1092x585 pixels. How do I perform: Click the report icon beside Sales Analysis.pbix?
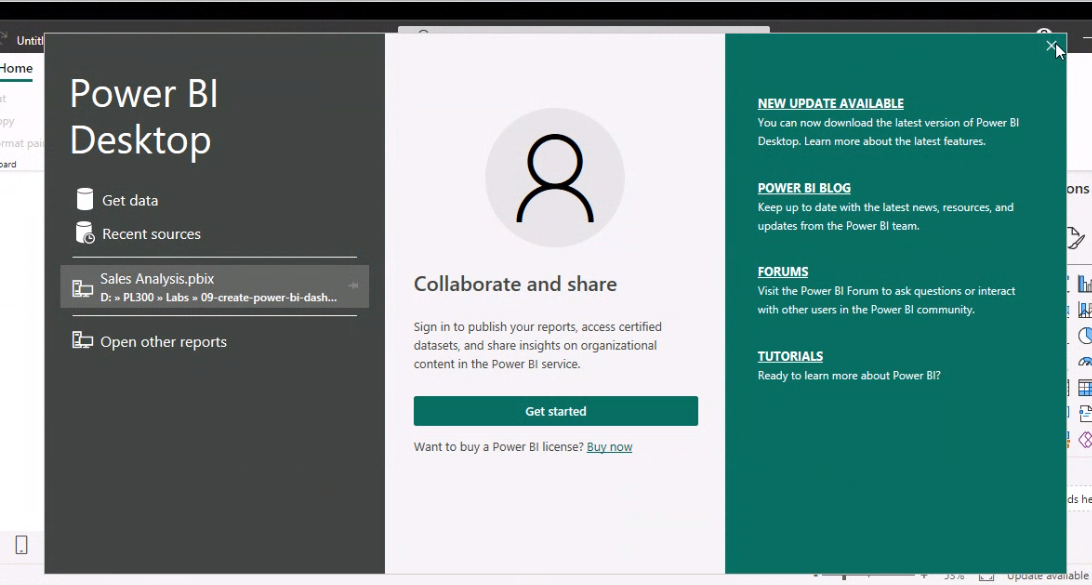82,288
